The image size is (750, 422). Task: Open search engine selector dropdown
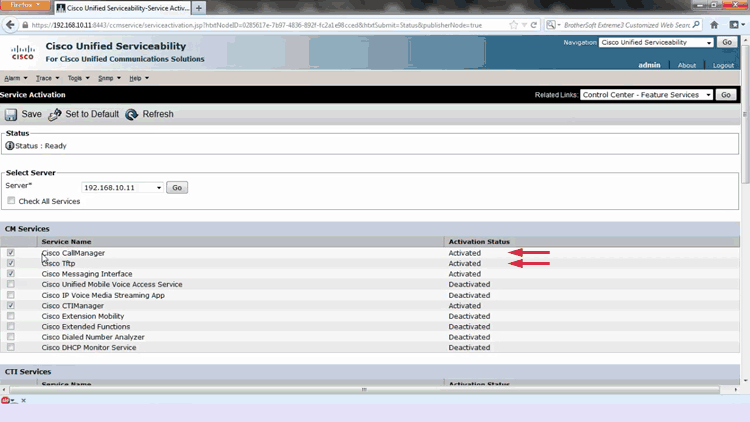click(553, 25)
